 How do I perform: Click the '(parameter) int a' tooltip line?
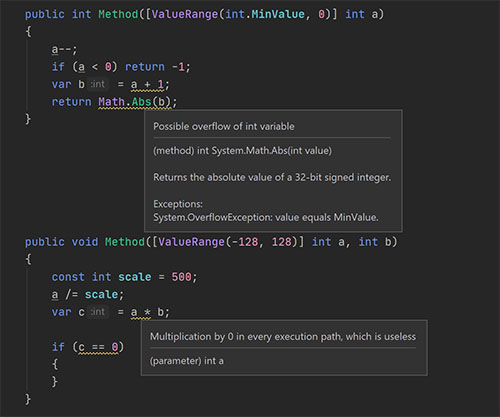point(187,361)
